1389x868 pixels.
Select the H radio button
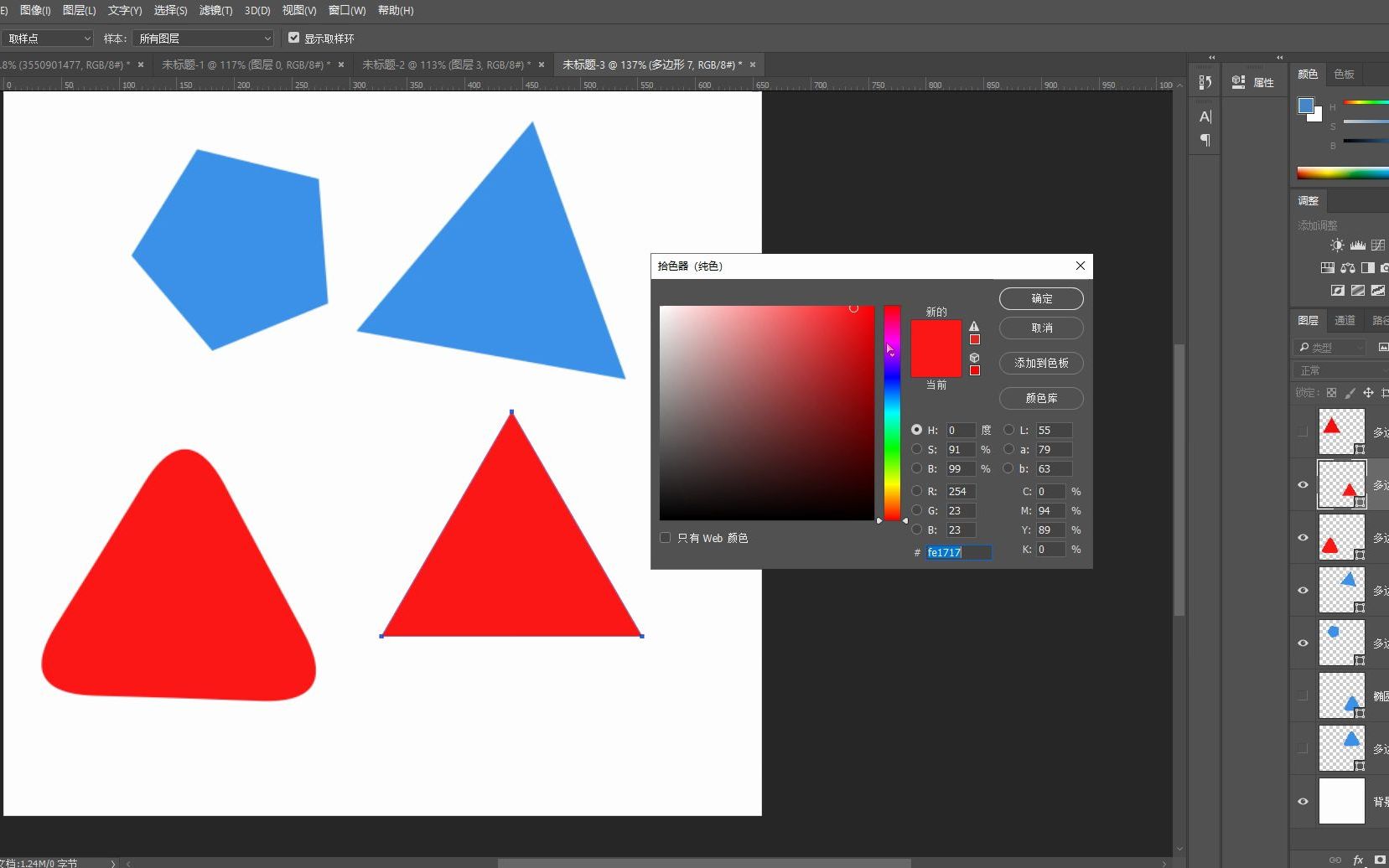coord(916,430)
